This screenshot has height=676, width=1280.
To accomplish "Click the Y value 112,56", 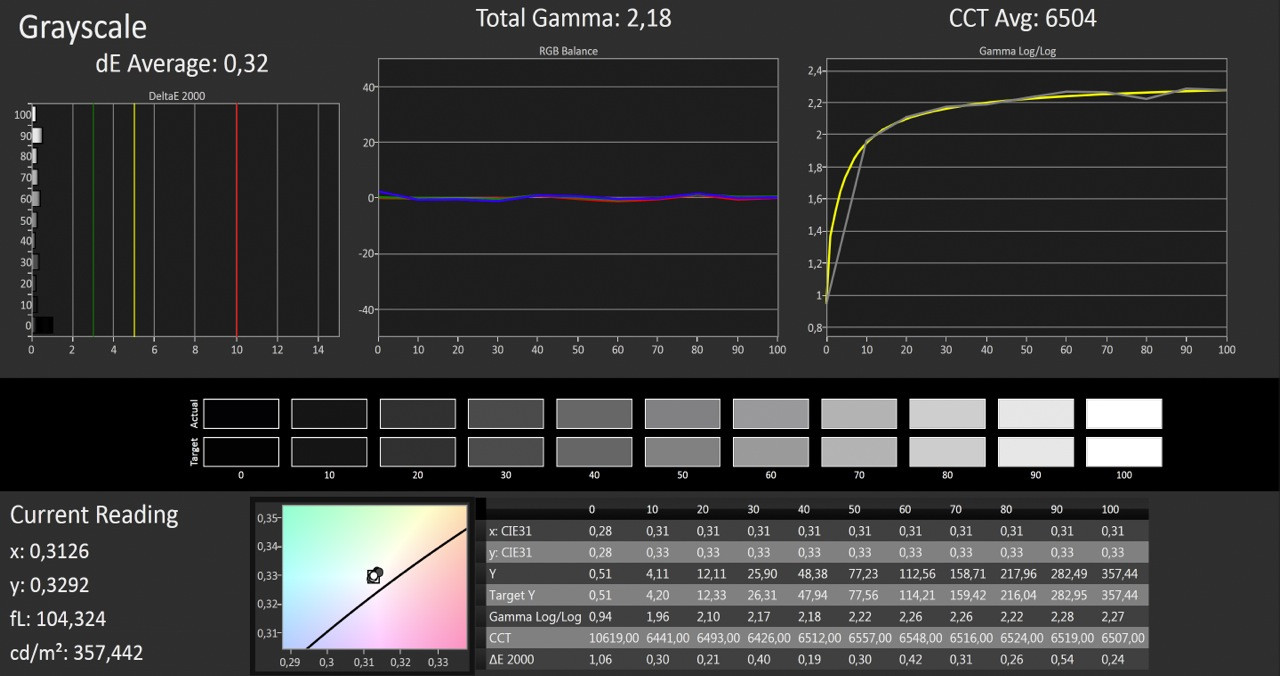I will [916, 574].
